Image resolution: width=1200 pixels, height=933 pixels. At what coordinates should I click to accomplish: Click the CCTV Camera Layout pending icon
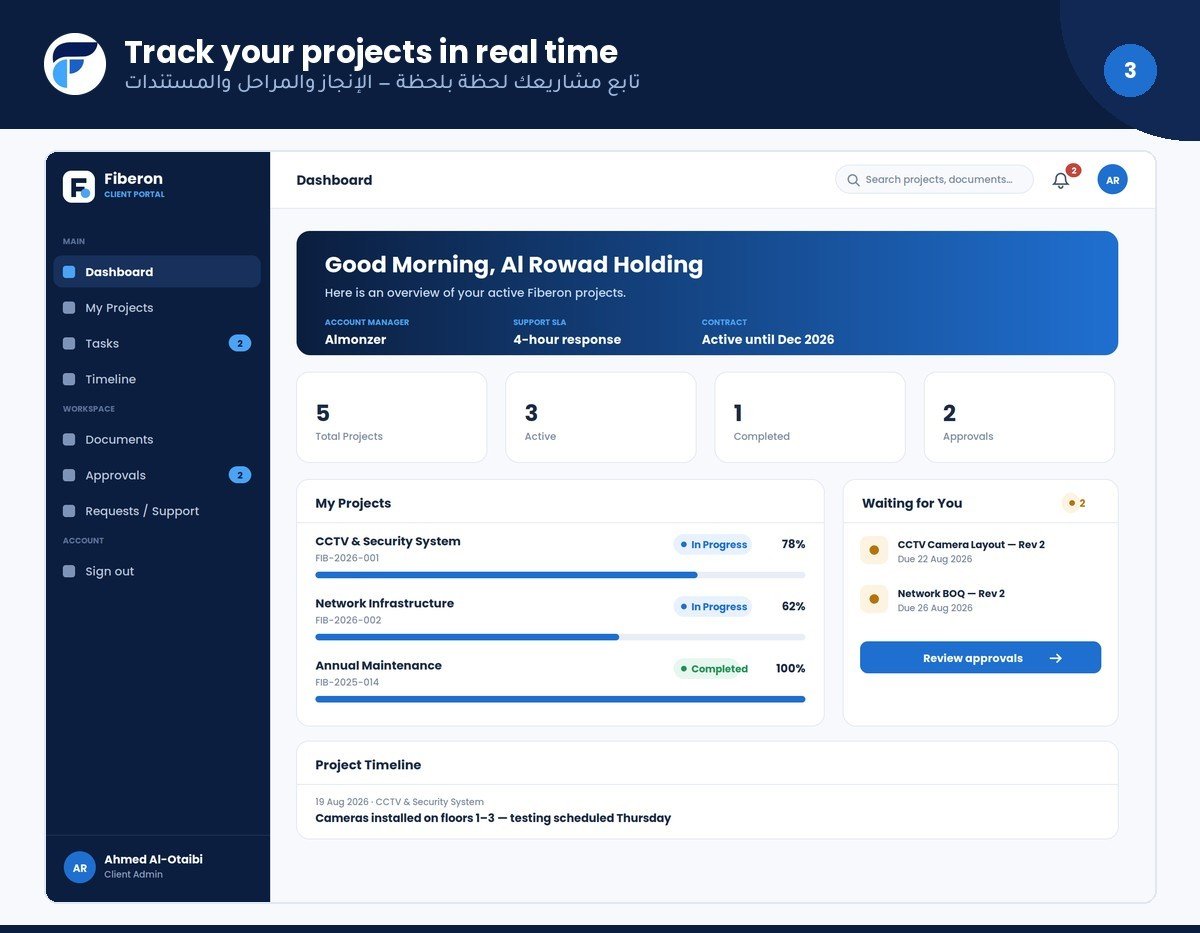pyautogui.click(x=874, y=550)
